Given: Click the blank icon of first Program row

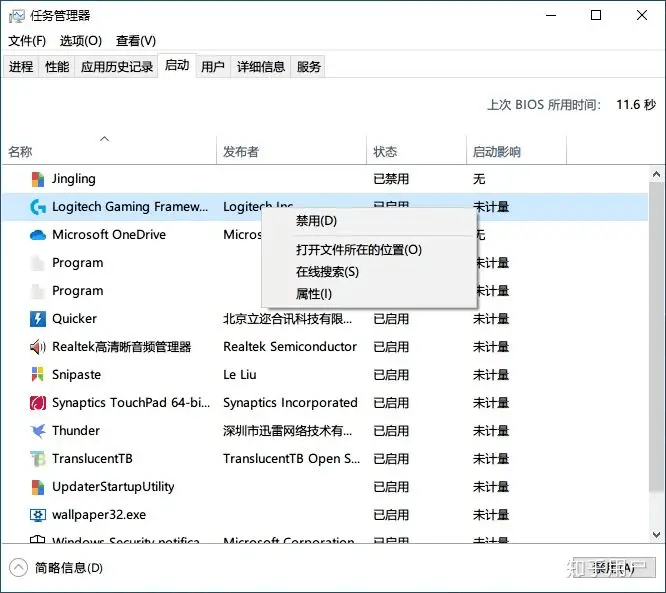Looking at the screenshot, I should [38, 263].
